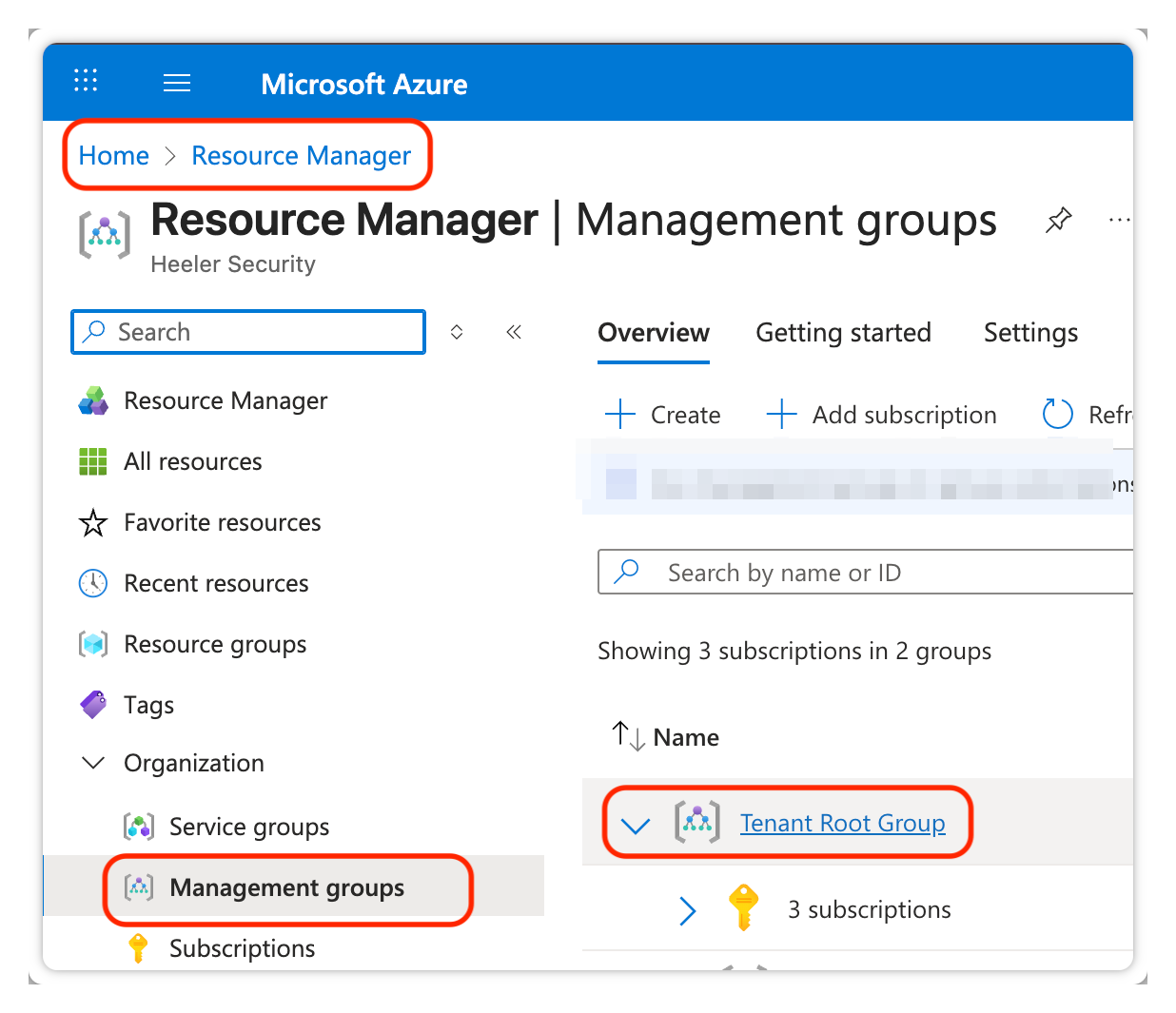Click the Heeler Security subtitle
Image resolution: width=1176 pixels, height=1013 pixels.
pos(233,264)
